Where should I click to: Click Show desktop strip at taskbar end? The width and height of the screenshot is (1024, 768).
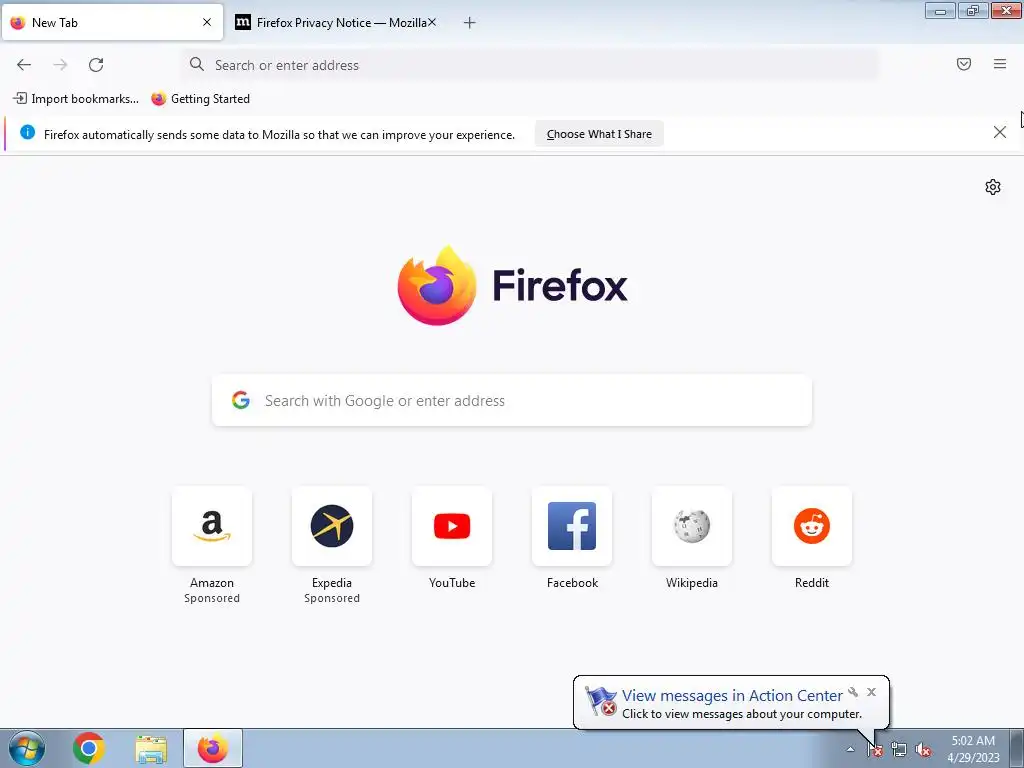click(x=1017, y=748)
